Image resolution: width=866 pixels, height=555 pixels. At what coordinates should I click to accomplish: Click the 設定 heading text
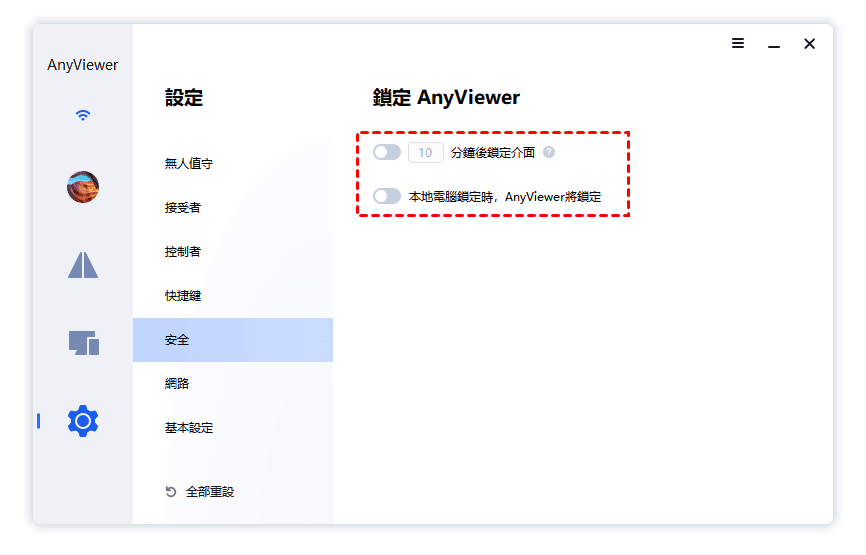184,98
